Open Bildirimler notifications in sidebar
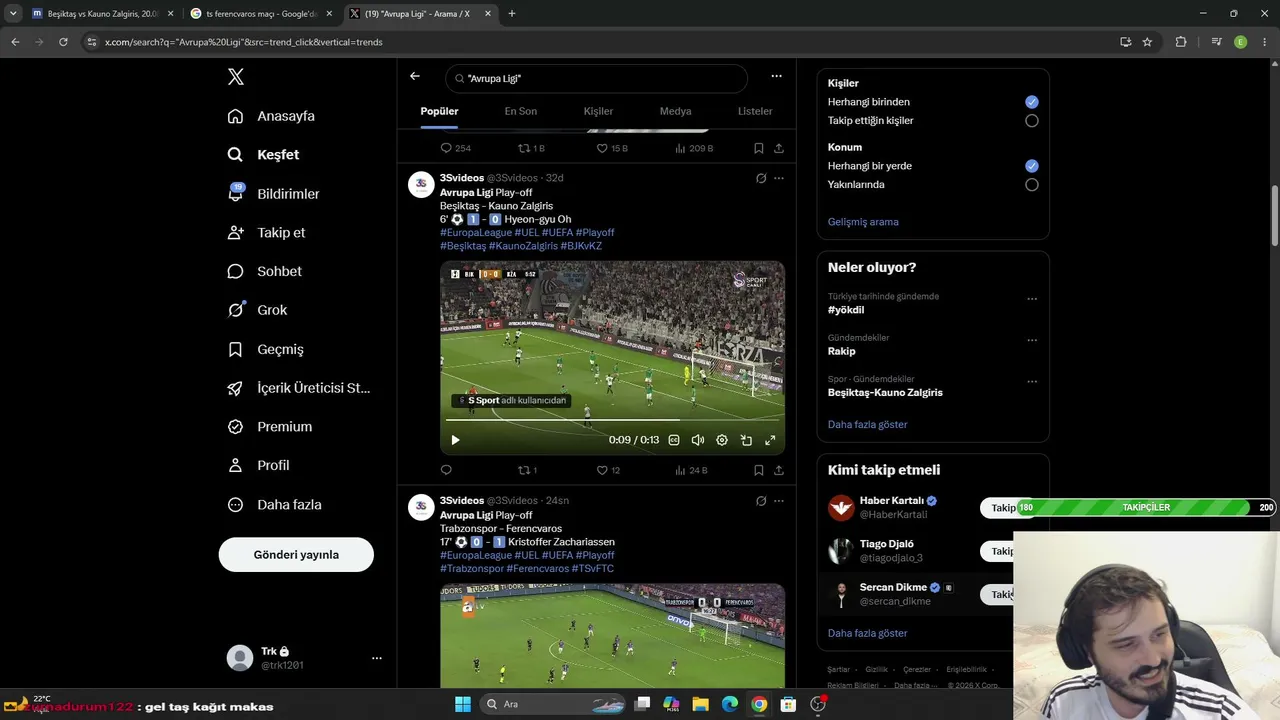Image resolution: width=1280 pixels, height=720 pixels. coord(274,194)
